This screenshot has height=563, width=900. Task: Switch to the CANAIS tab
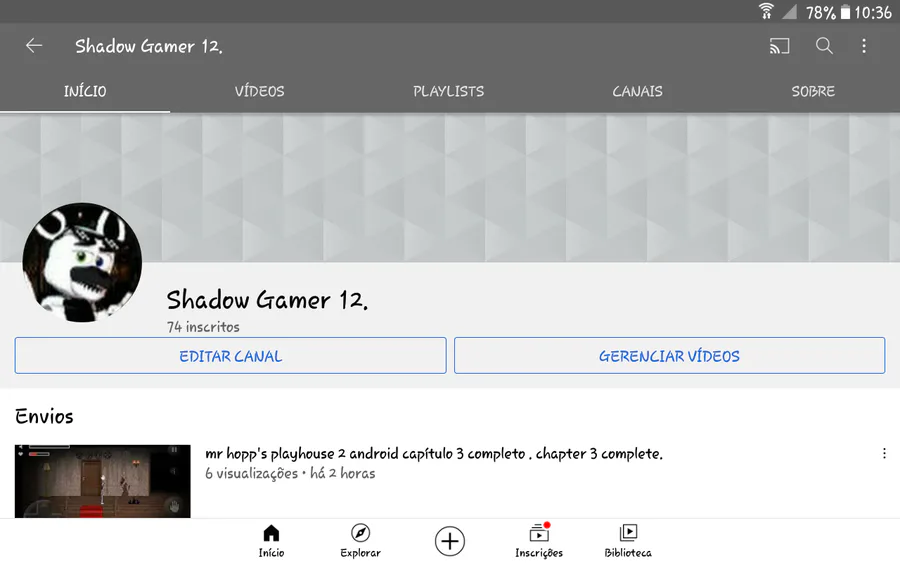637,91
